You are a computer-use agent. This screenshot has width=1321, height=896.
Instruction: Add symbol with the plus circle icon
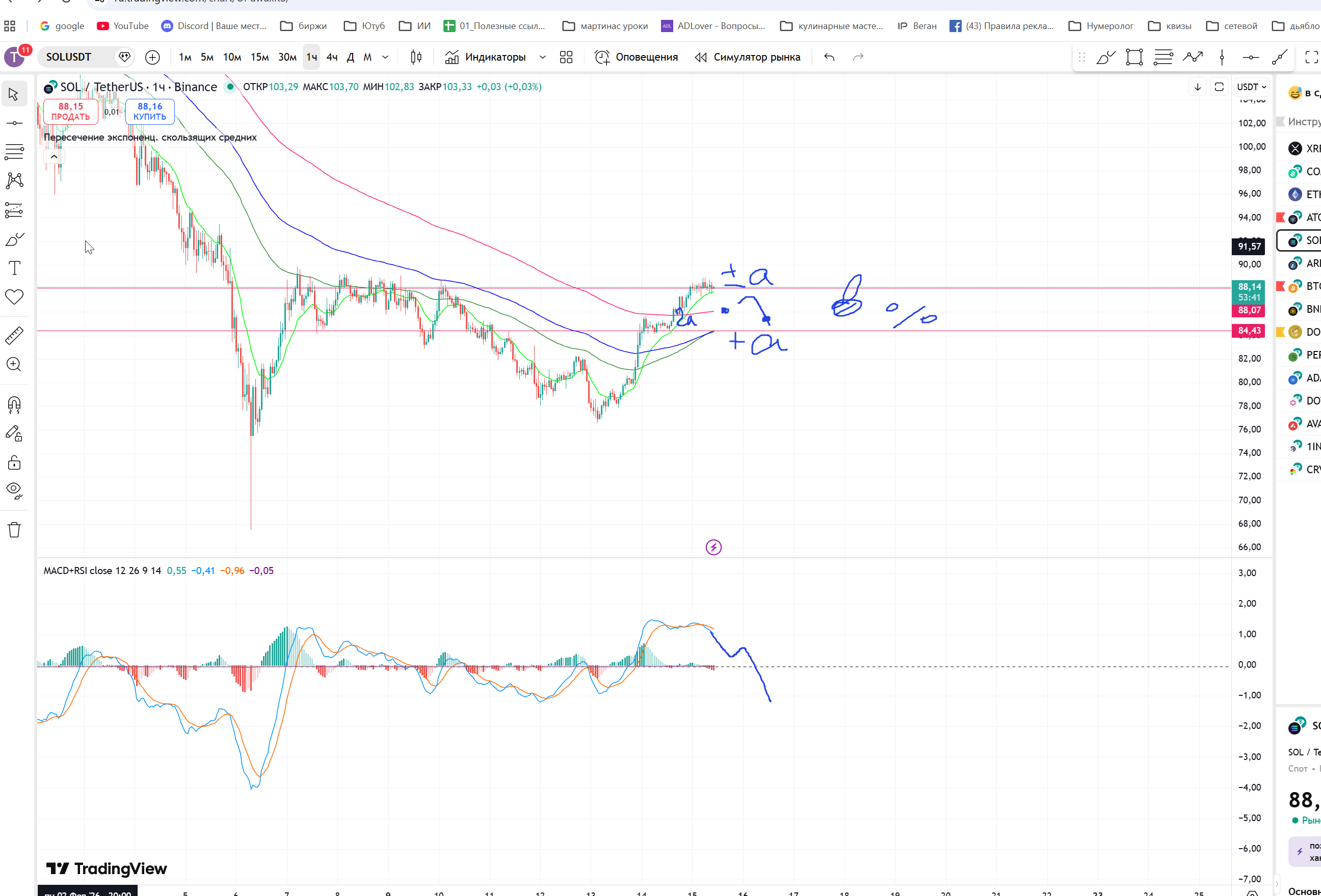click(152, 57)
